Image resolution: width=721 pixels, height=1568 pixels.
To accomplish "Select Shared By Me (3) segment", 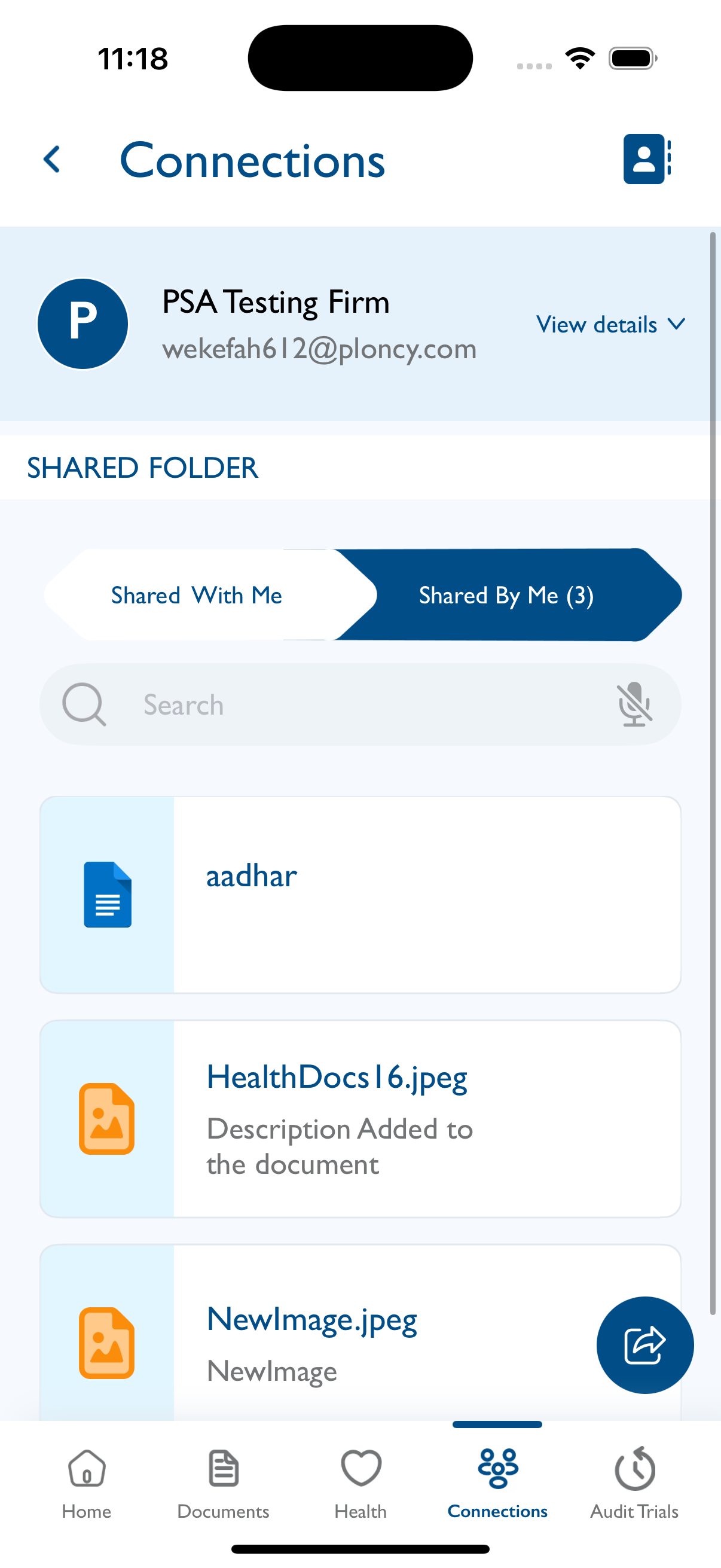I will point(506,594).
